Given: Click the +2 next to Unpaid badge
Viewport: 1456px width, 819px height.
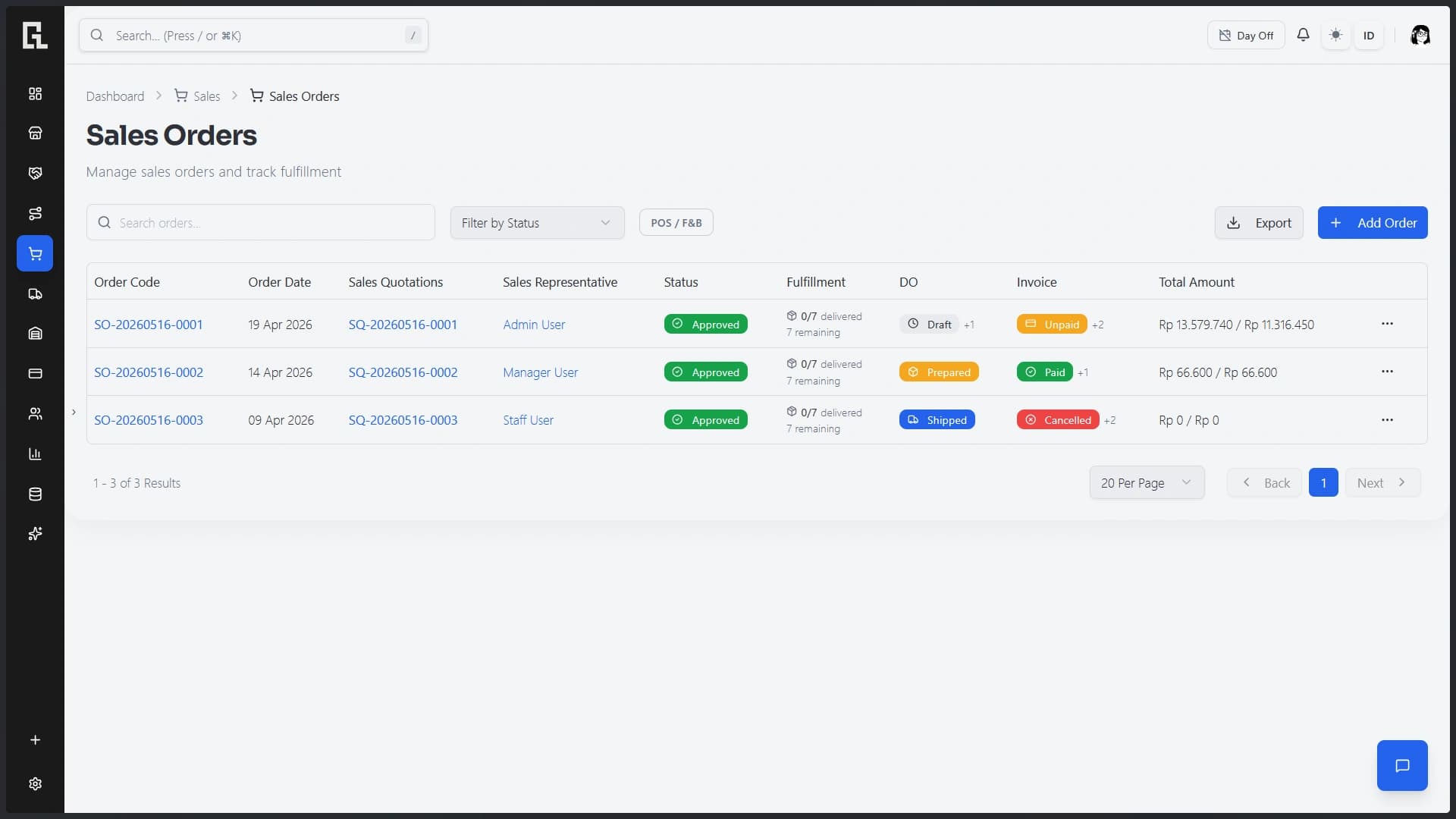Looking at the screenshot, I should point(1098,325).
